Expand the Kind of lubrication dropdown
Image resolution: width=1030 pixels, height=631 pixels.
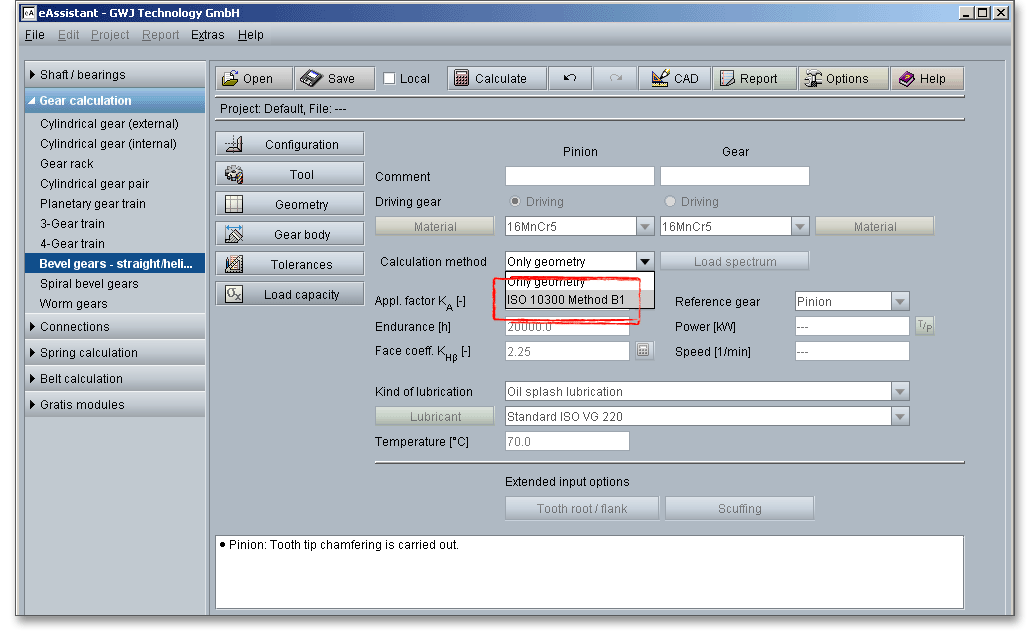tap(900, 392)
